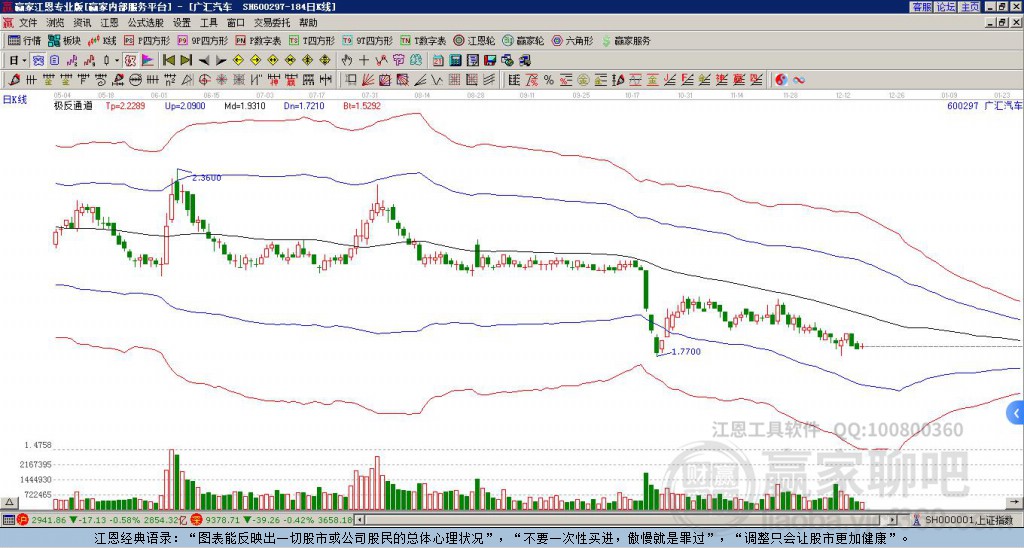
Task: Click the 2941.86 Shanghai index status value
Action: (x=48, y=520)
